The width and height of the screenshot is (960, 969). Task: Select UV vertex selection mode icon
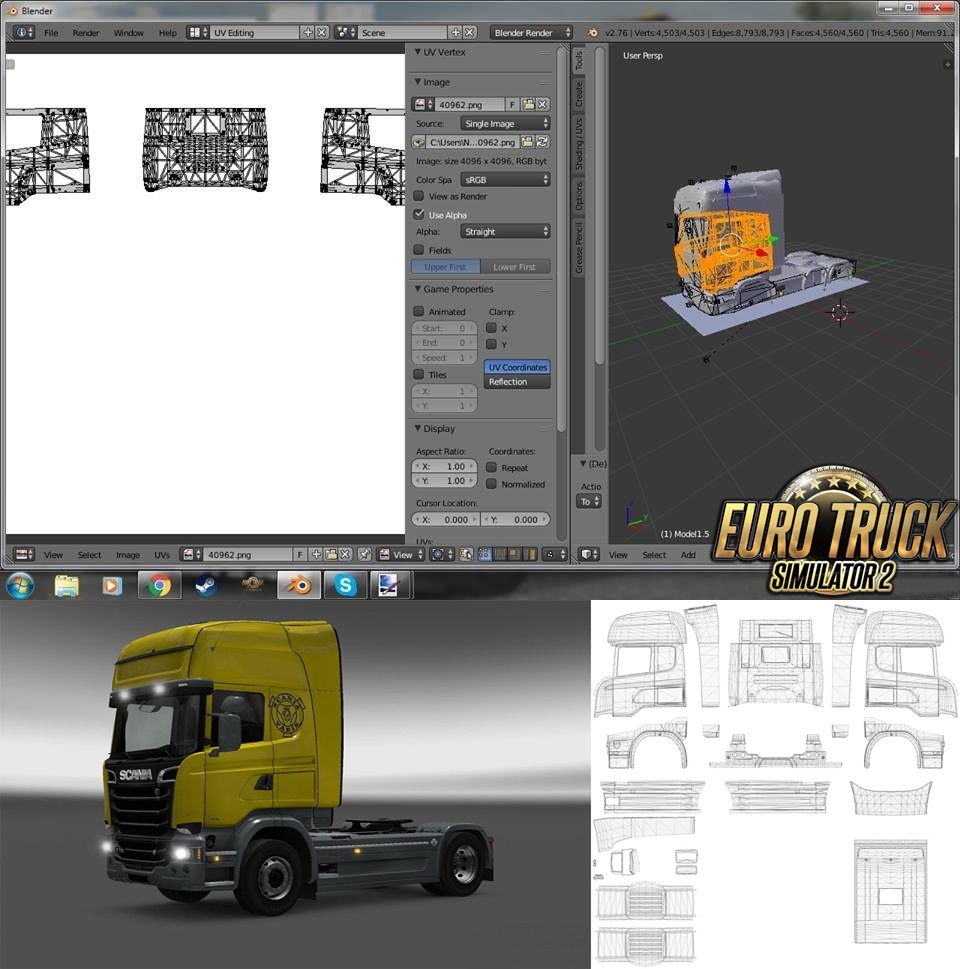coord(485,554)
